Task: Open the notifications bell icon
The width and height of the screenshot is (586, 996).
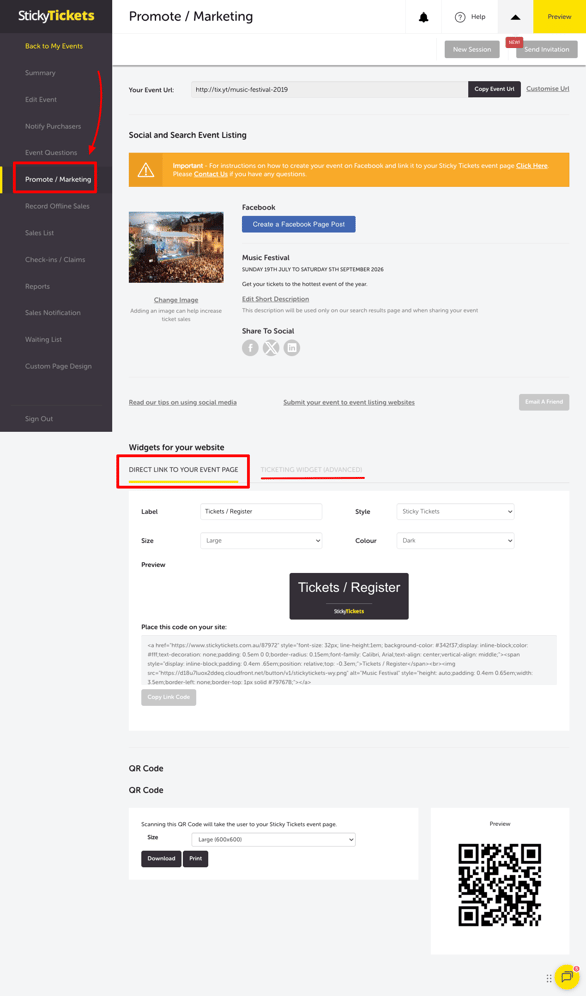Action: click(x=423, y=17)
